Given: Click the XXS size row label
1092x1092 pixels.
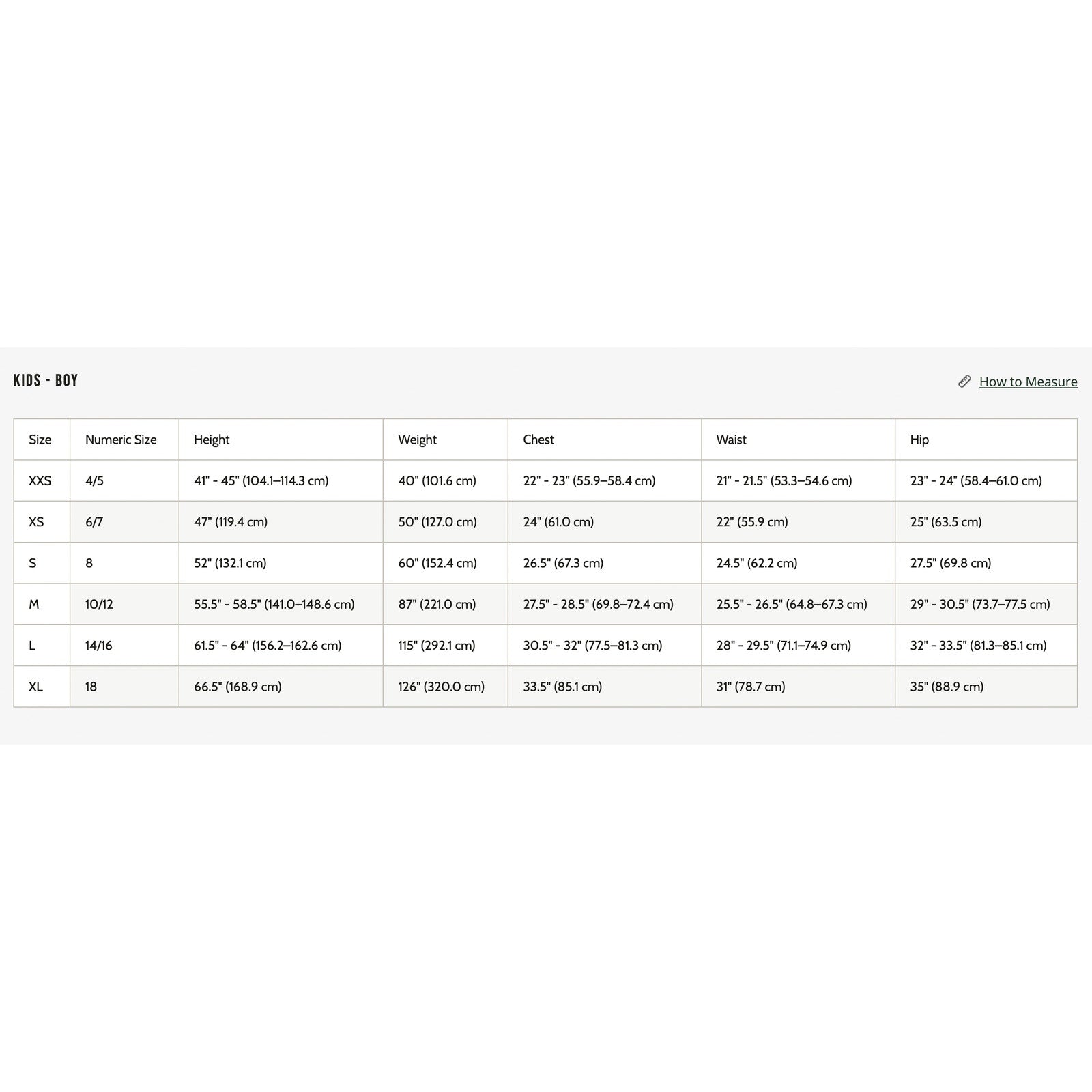Looking at the screenshot, I should [40, 480].
